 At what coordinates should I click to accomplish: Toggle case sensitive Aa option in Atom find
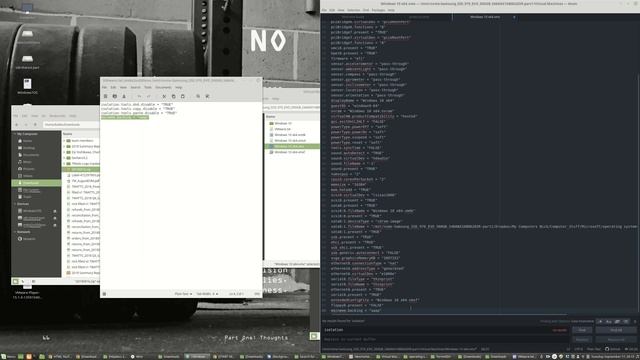click(609, 321)
